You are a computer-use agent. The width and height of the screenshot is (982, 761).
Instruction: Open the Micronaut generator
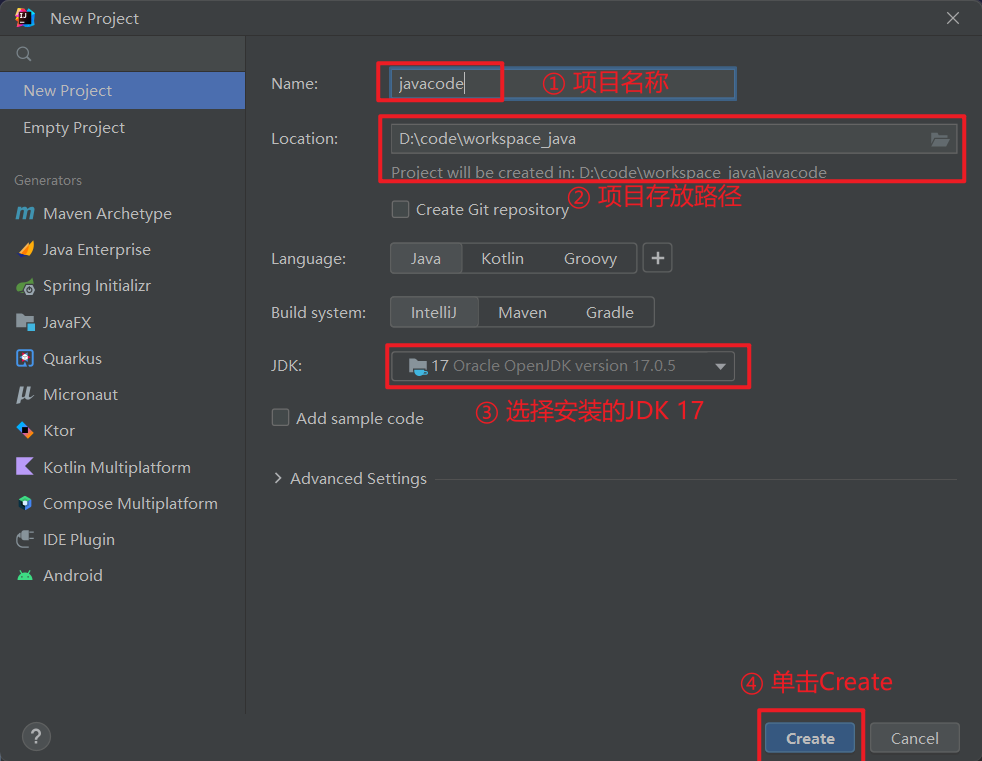123,395
